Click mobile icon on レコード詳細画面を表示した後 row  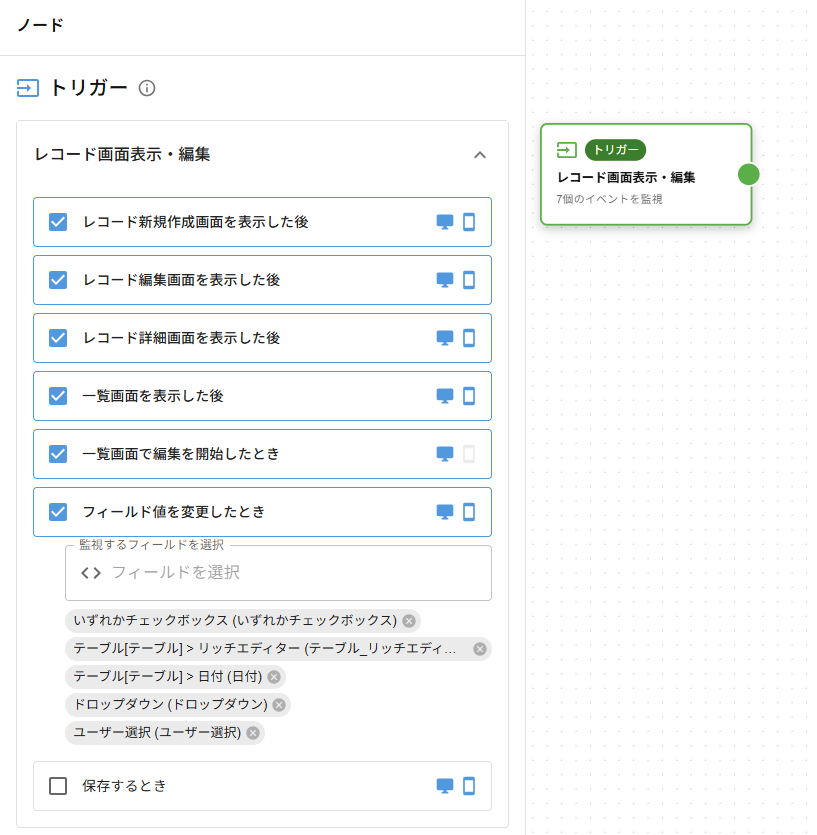point(469,338)
